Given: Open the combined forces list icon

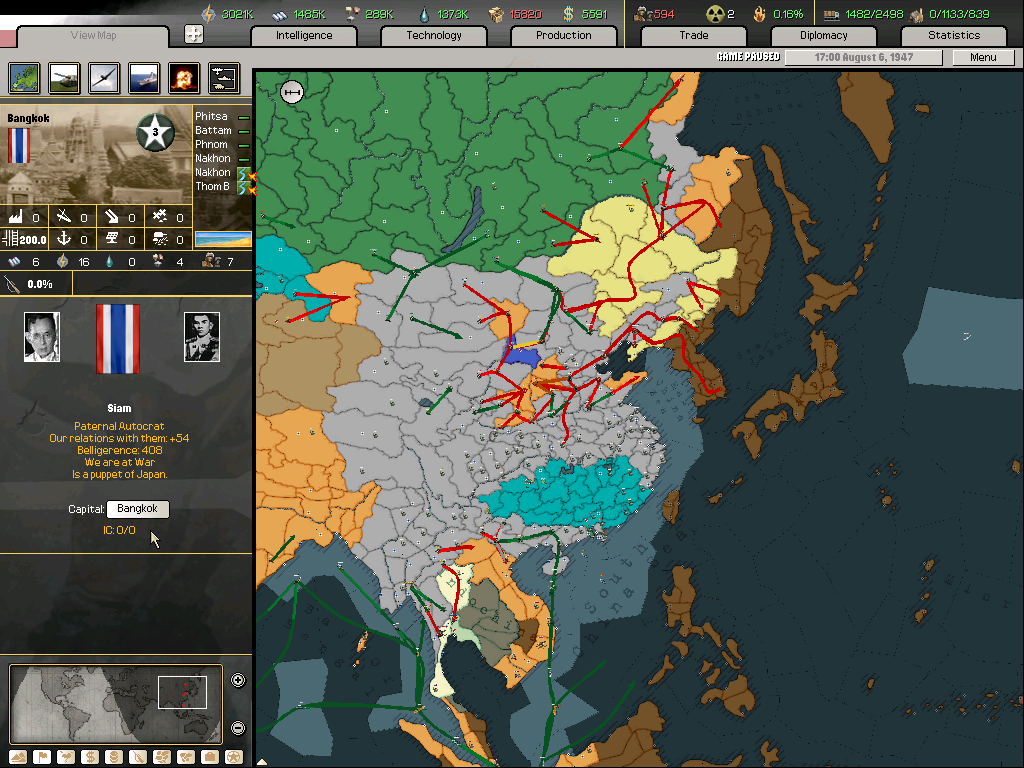Looking at the screenshot, I should pyautogui.click(x=223, y=77).
